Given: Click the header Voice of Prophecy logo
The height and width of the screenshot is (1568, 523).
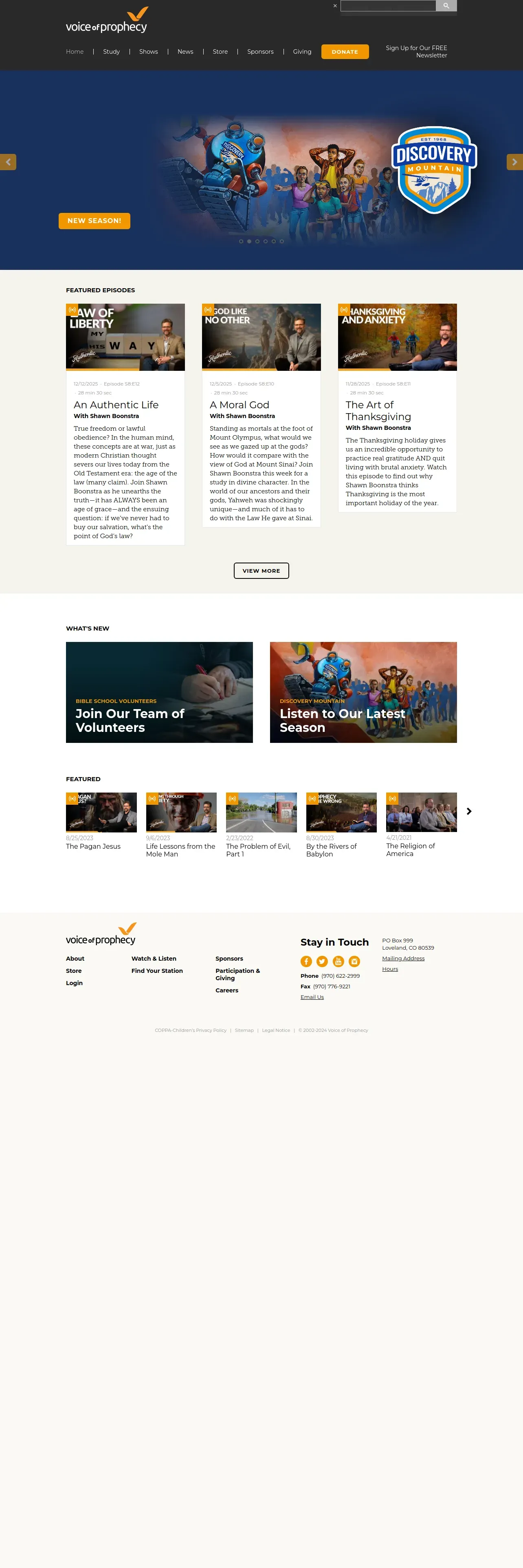Looking at the screenshot, I should point(107,20).
